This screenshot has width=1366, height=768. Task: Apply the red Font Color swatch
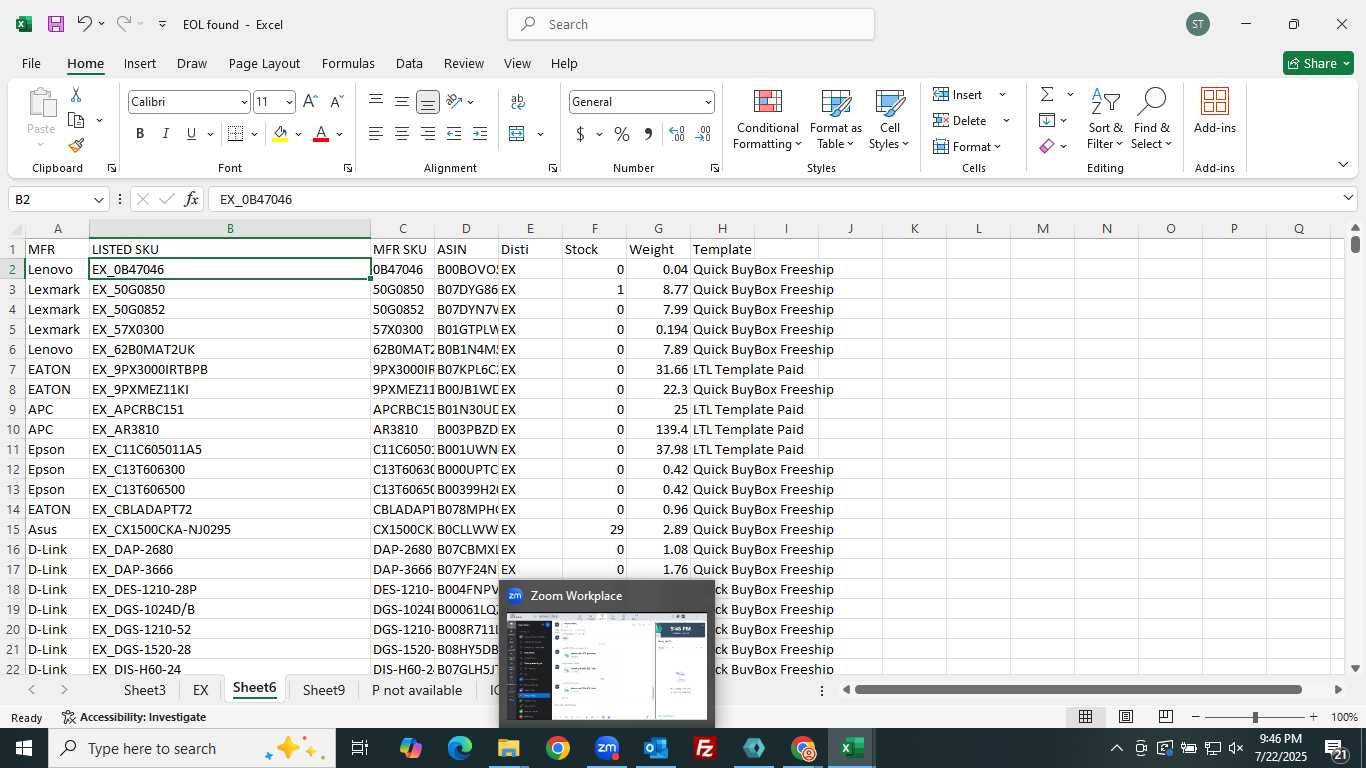(321, 134)
